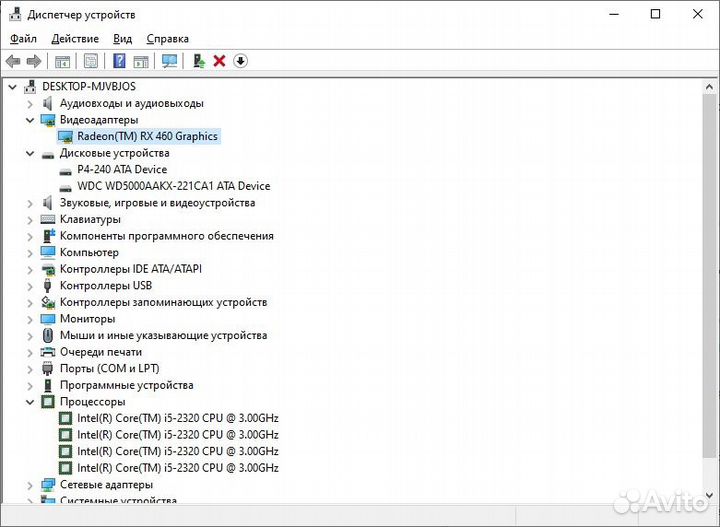Image resolution: width=720 pixels, height=527 pixels.
Task: Expand the Клавиатуры branch
Action: (30, 220)
